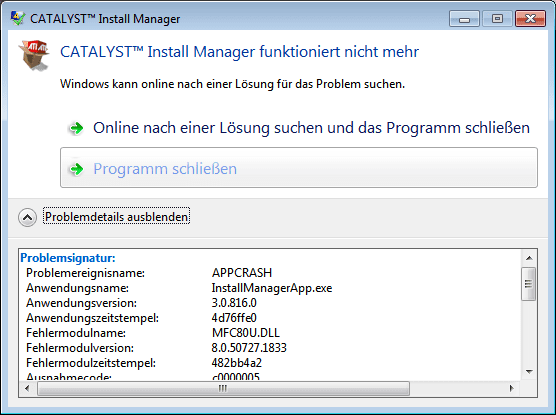Click the Problemsignatur: heading

pyautogui.click(x=68, y=258)
